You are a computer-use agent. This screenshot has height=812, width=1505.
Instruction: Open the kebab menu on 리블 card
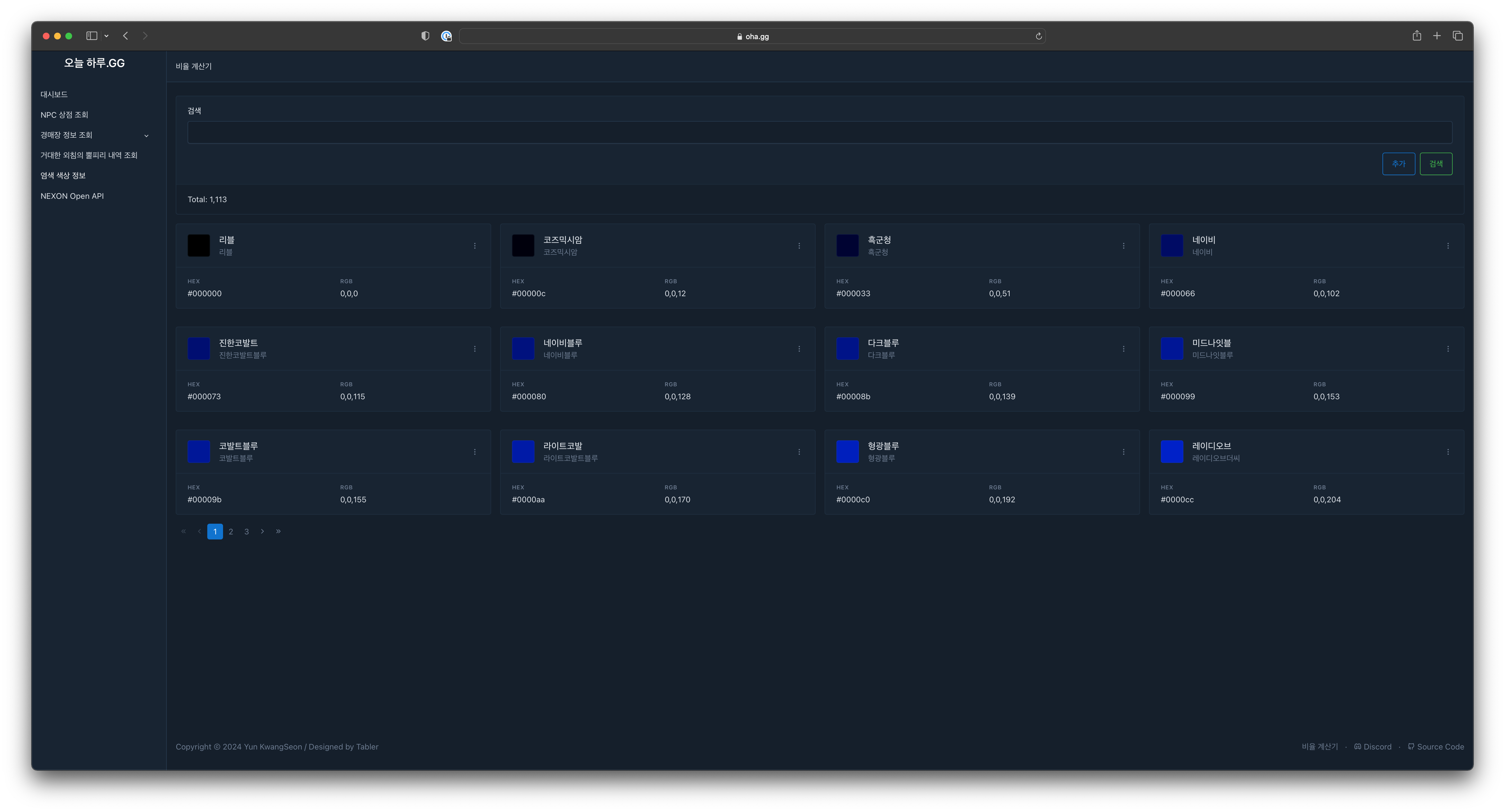tap(475, 246)
